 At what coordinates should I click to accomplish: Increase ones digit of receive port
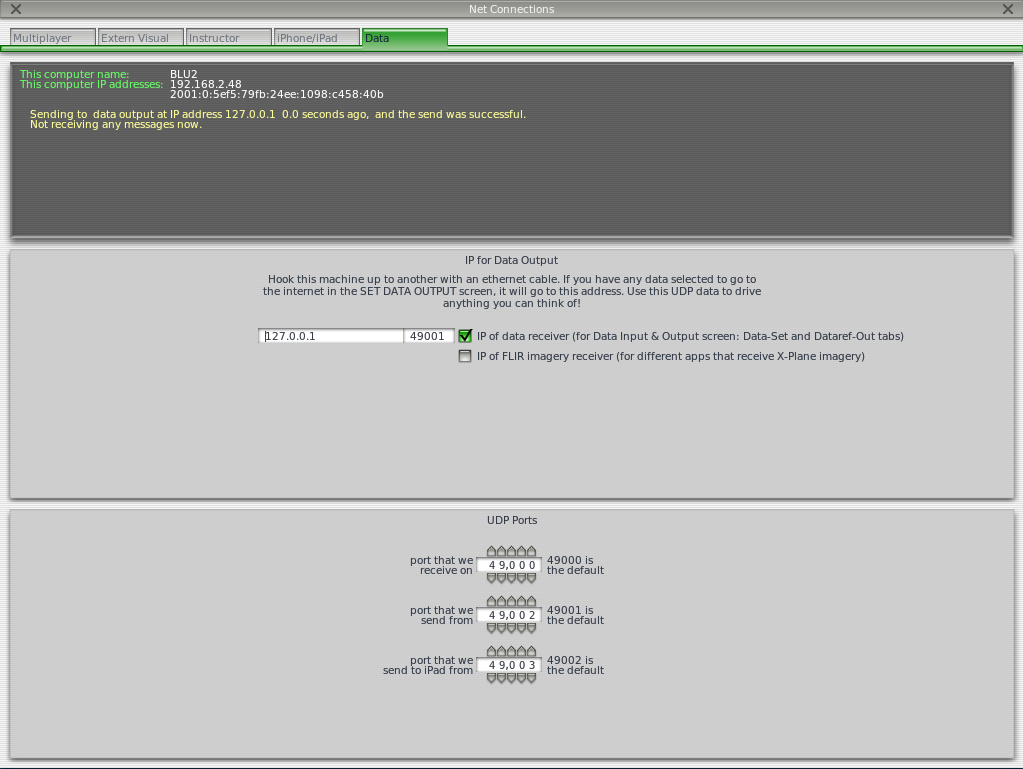pyautogui.click(x=531, y=552)
